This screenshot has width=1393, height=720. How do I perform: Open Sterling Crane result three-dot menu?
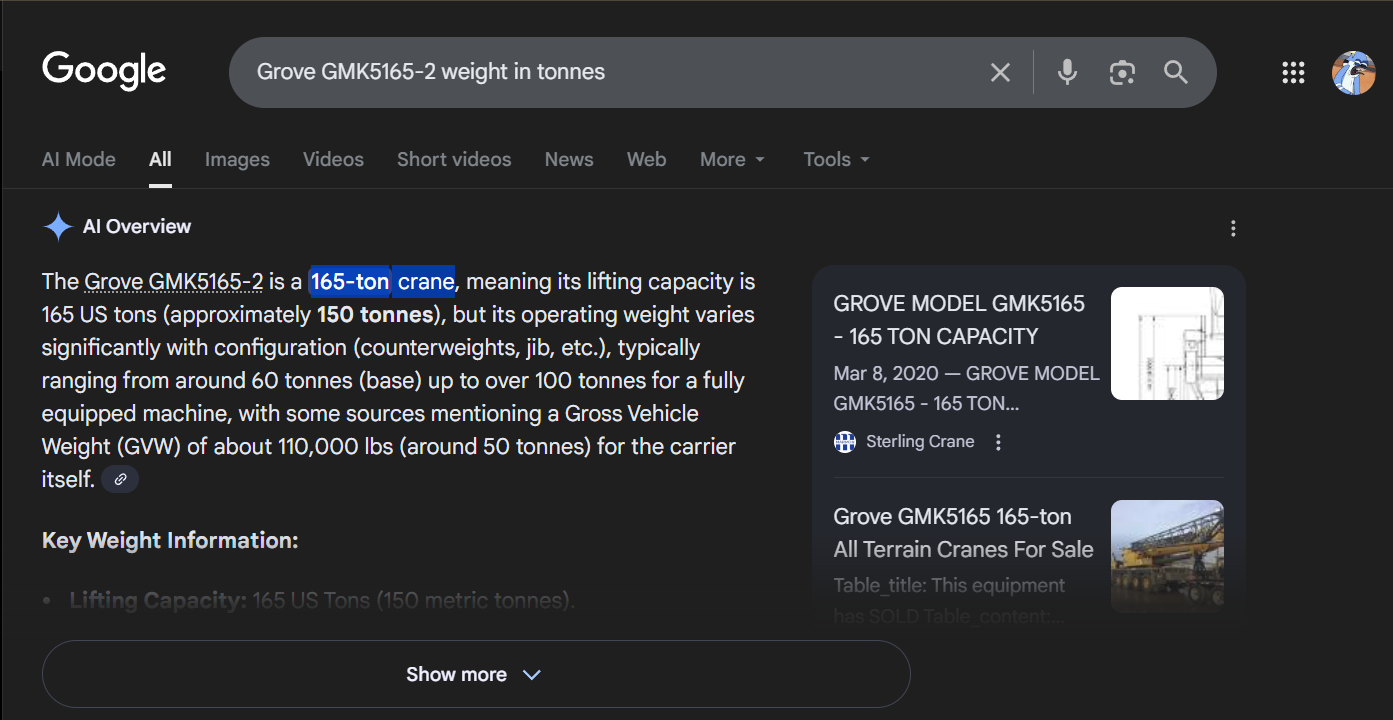coord(998,442)
